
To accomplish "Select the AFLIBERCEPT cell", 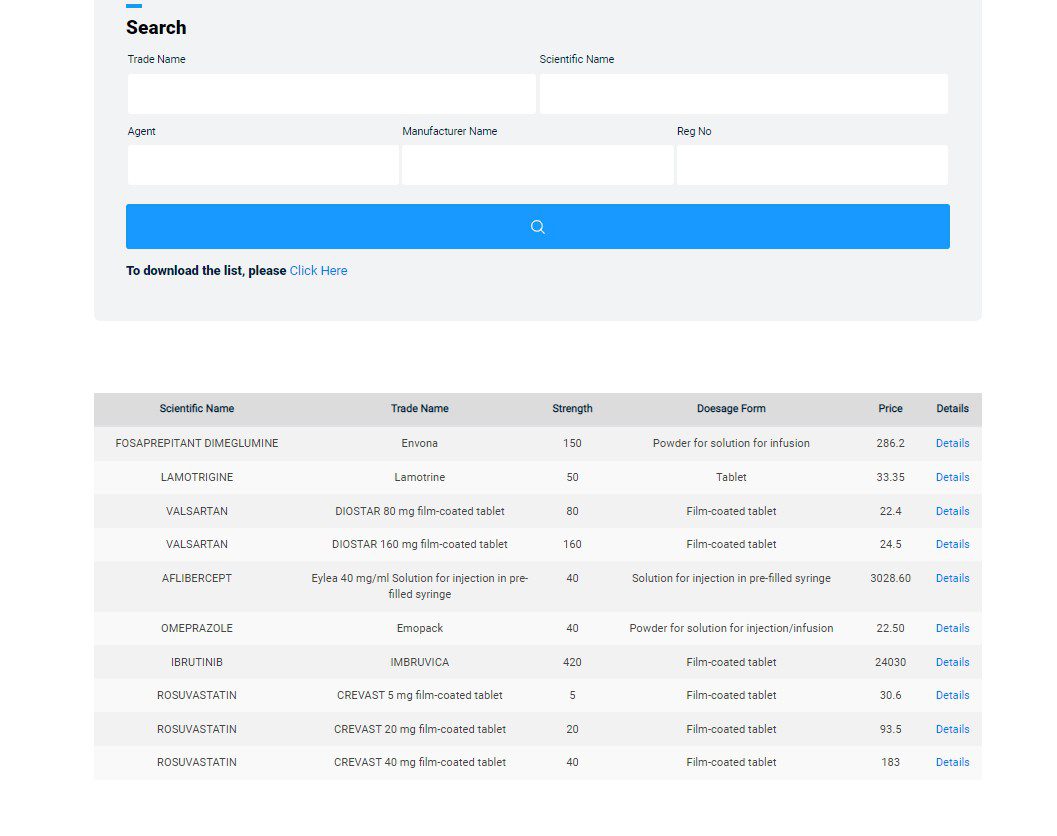I will [197, 578].
